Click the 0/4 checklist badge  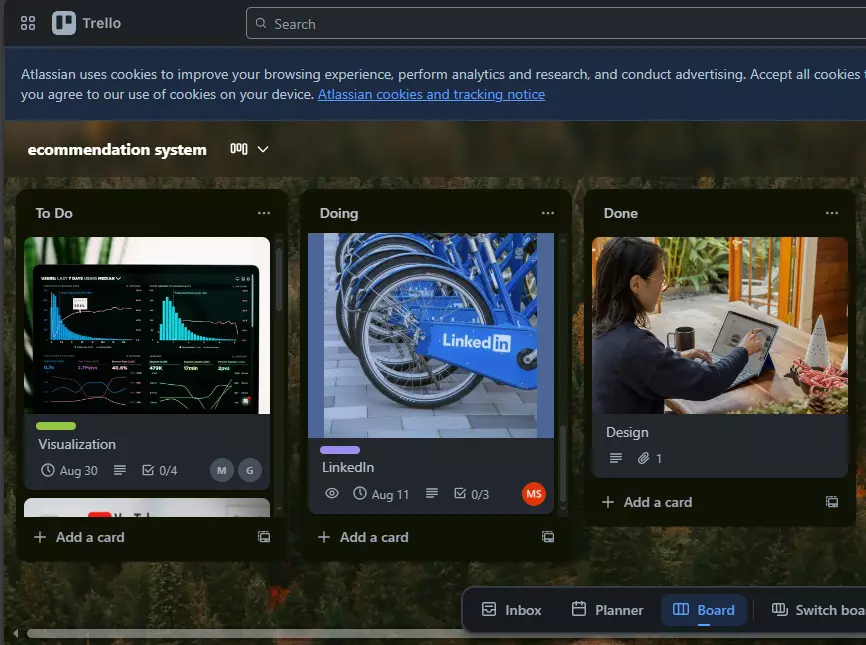coord(160,470)
